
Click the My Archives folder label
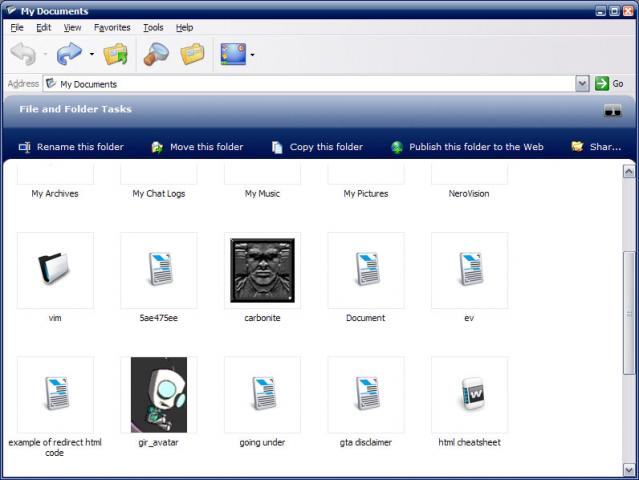[55, 194]
